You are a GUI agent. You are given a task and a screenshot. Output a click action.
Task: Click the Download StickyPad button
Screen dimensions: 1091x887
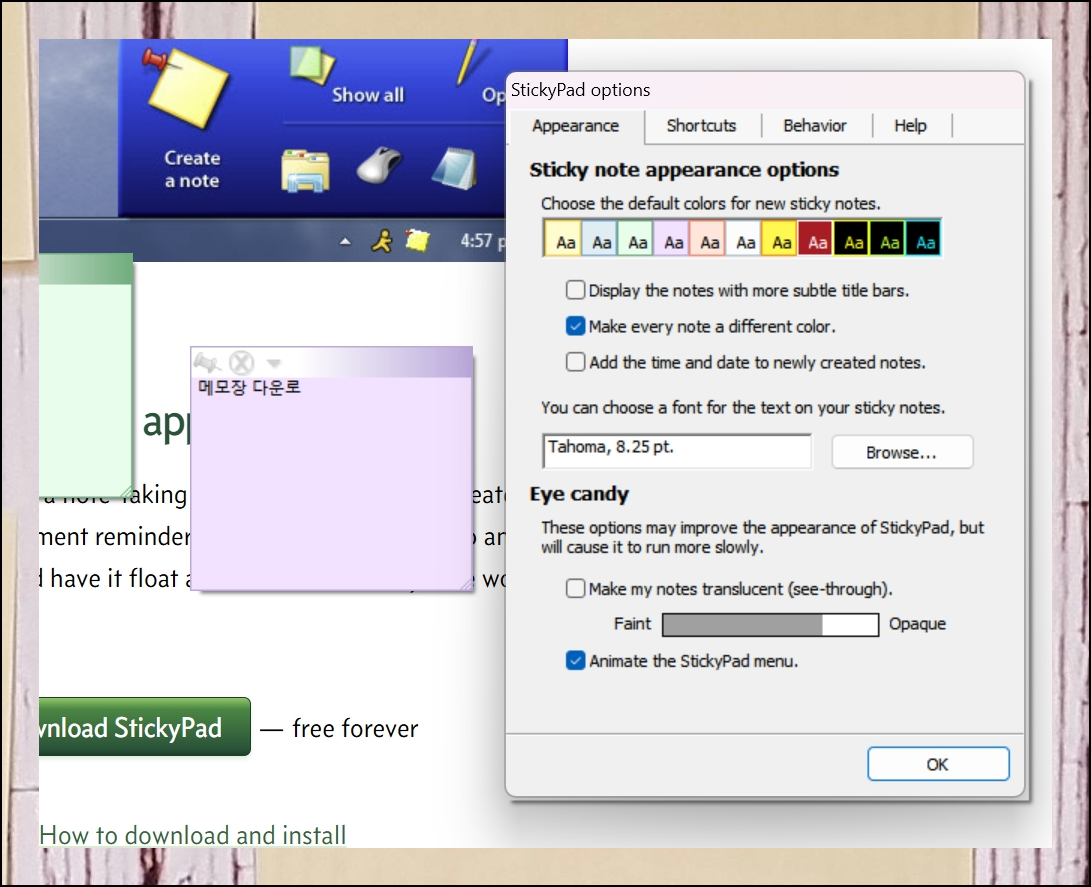(144, 727)
